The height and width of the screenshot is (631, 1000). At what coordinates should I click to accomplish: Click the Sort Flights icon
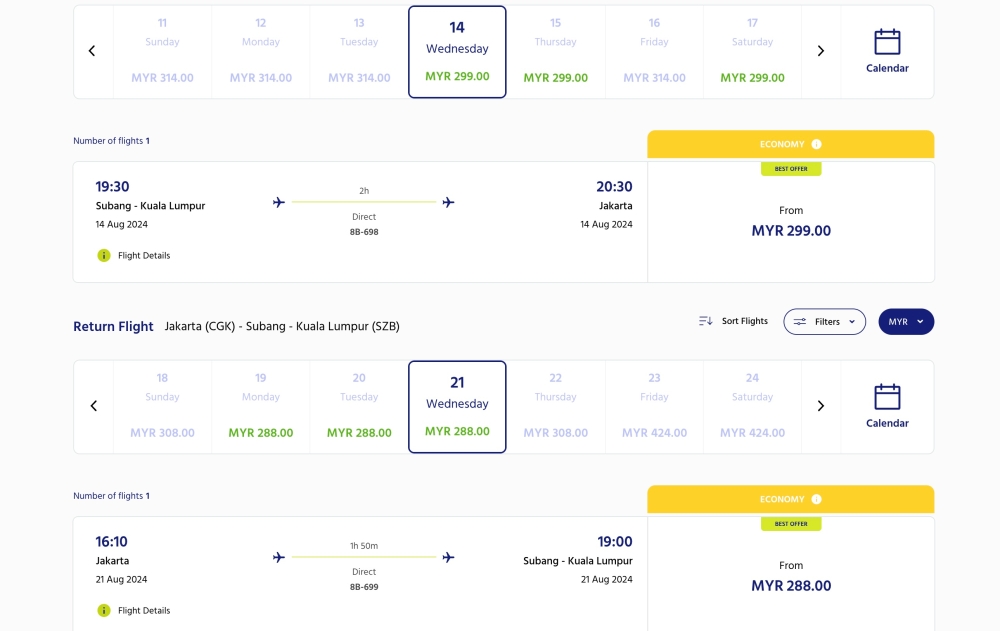[x=705, y=321]
